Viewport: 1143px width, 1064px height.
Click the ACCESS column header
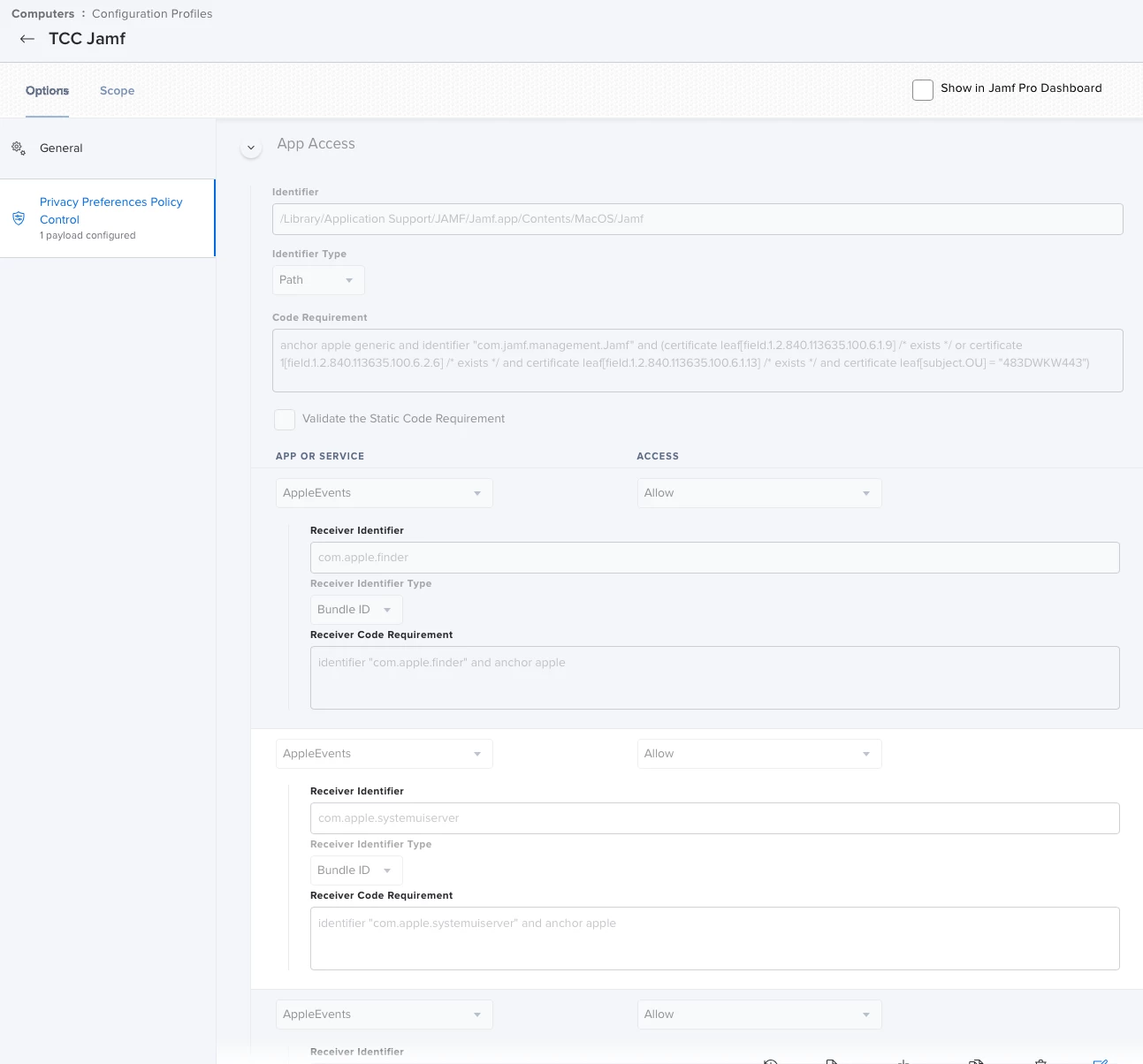pos(658,457)
